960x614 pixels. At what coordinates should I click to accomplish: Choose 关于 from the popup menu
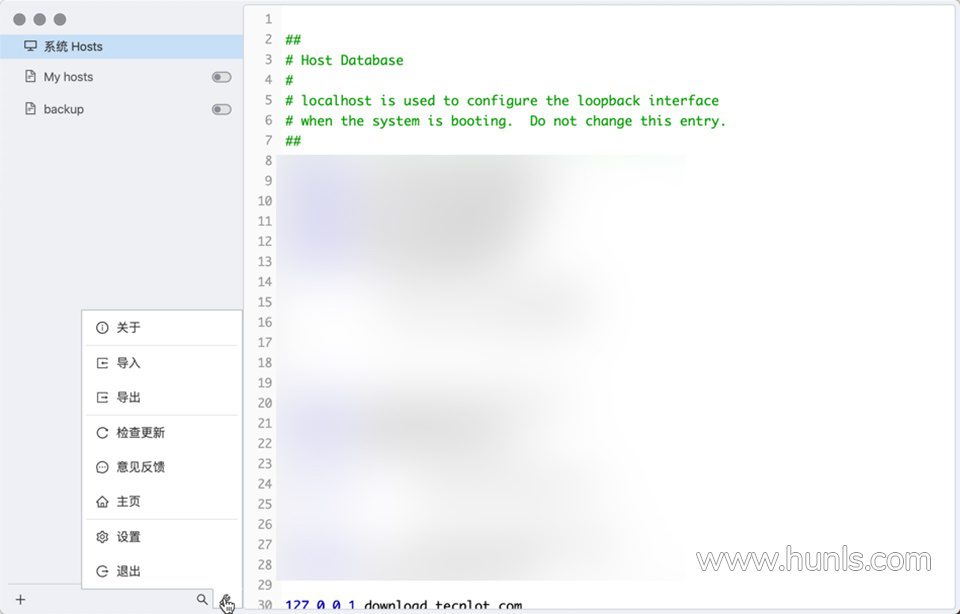point(162,328)
